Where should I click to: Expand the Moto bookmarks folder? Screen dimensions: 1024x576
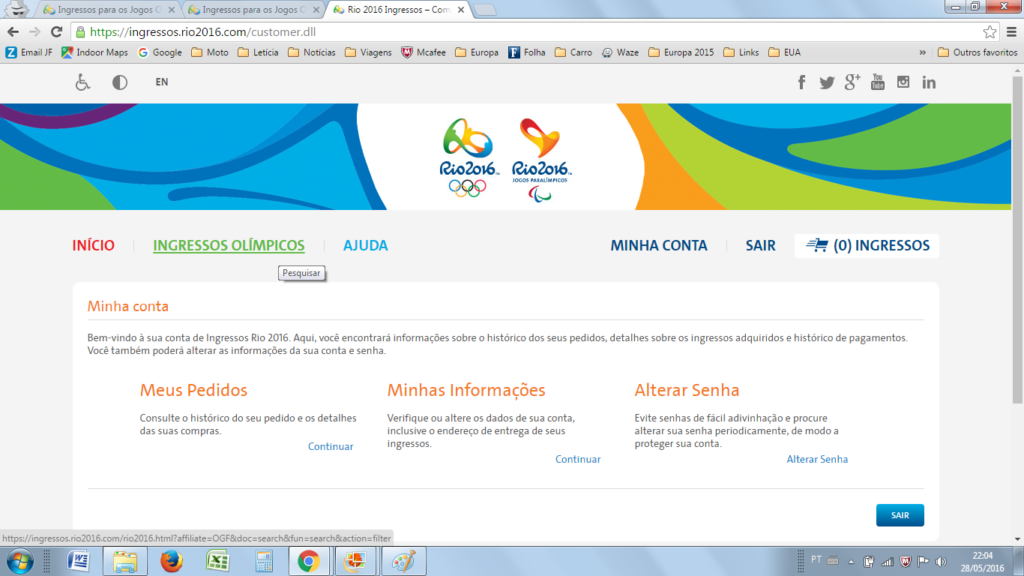click(210, 52)
